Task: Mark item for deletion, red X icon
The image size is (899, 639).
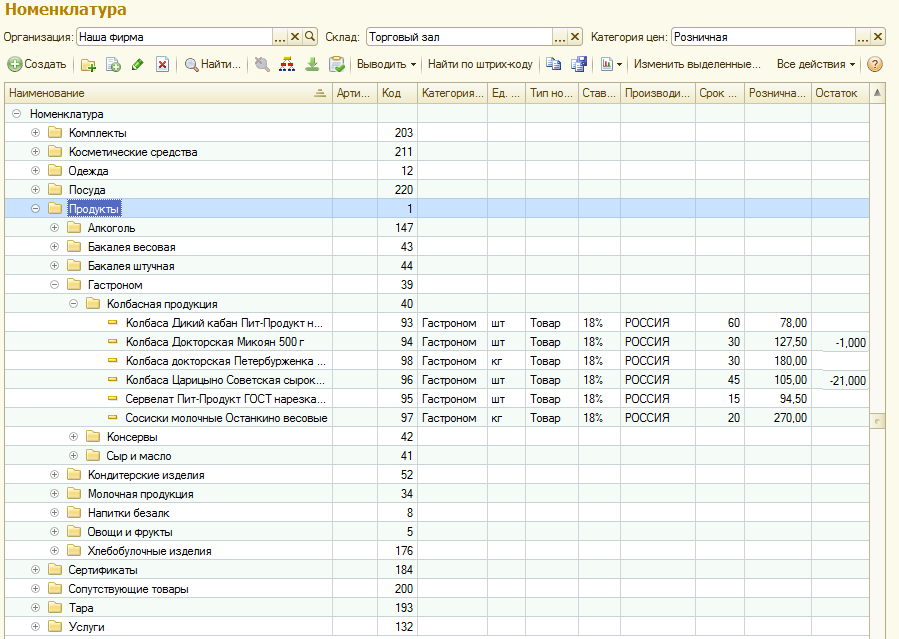Action: (x=162, y=65)
